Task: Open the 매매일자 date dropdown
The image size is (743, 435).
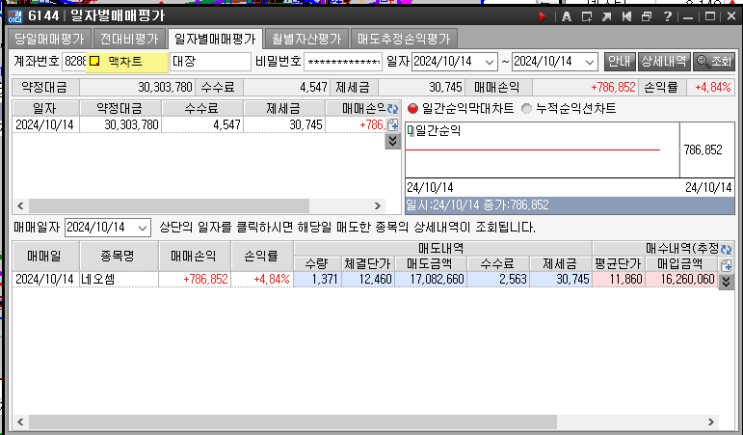Action: coord(142,227)
